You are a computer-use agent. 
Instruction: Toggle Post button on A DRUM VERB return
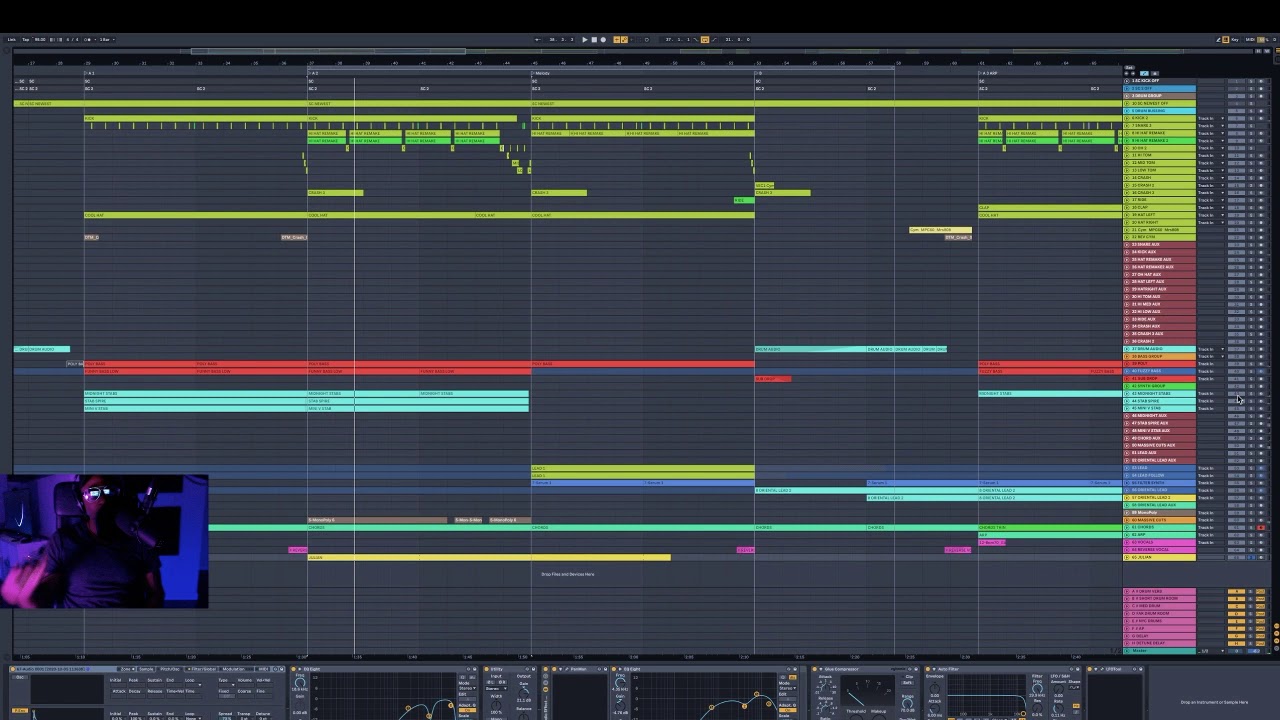1260,591
